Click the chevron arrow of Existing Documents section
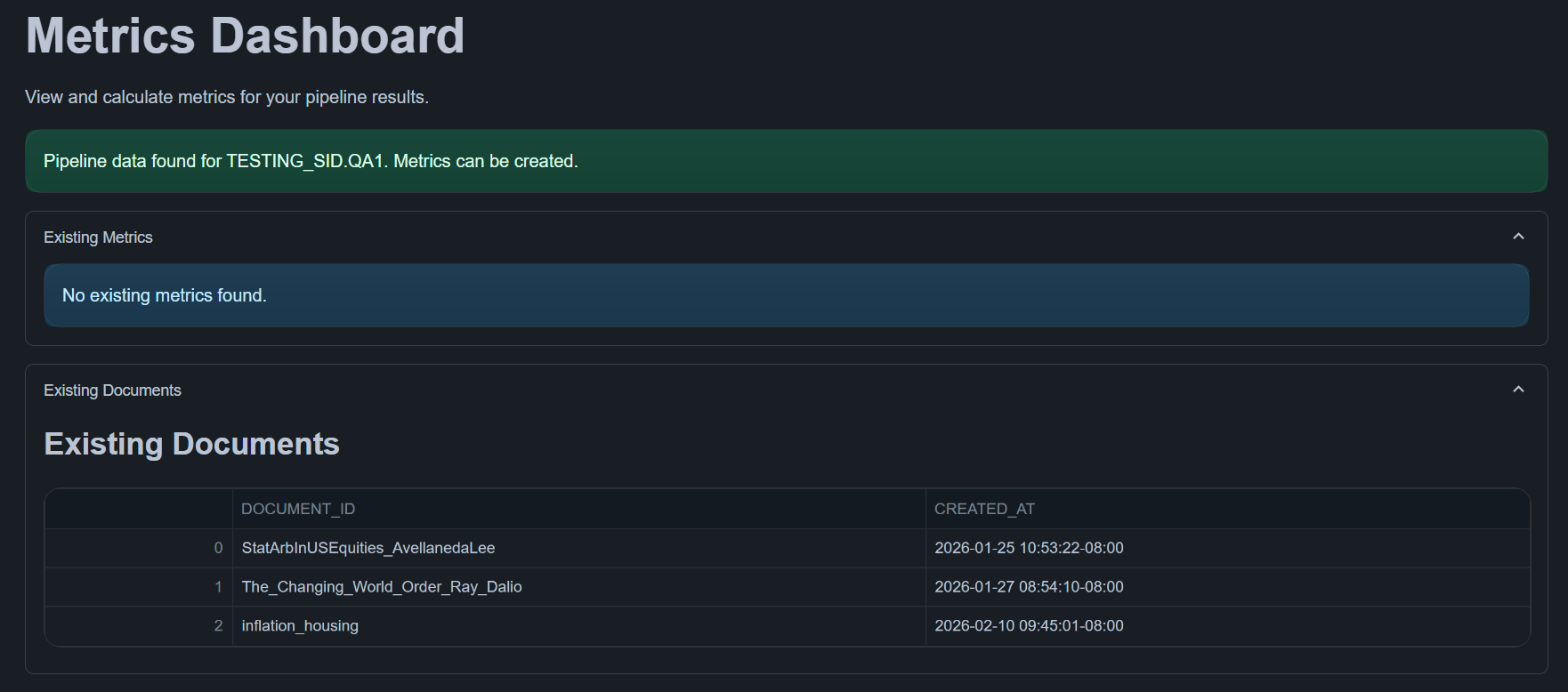1568x692 pixels. point(1518,390)
